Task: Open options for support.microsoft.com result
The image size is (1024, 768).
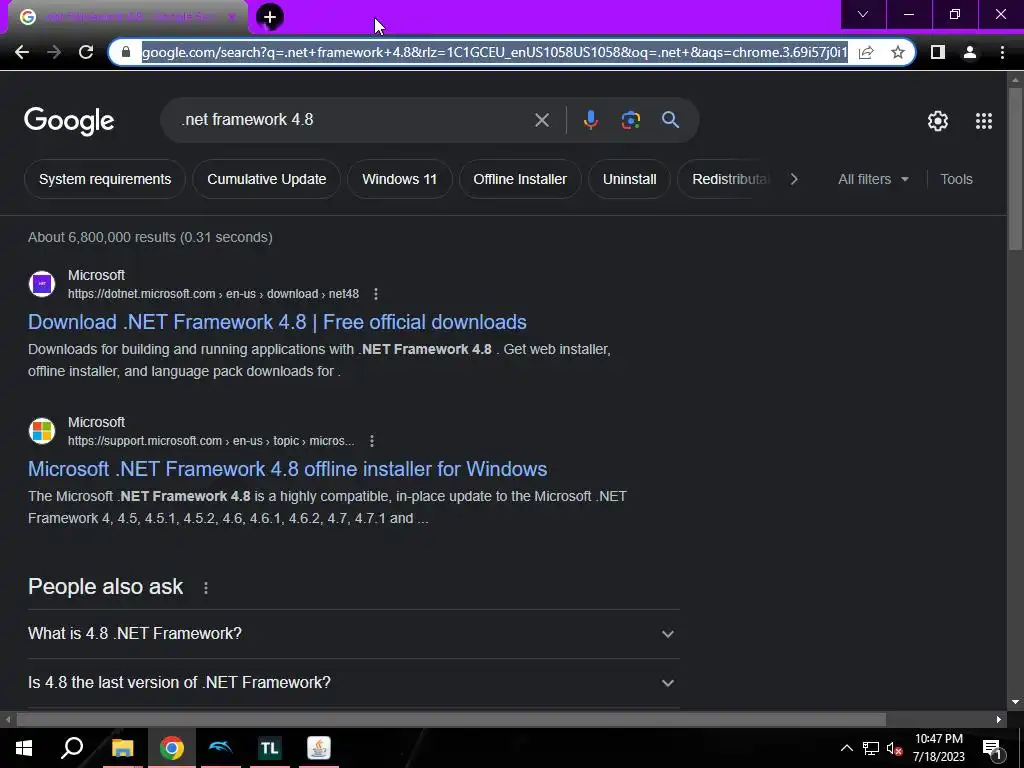Action: [372, 441]
